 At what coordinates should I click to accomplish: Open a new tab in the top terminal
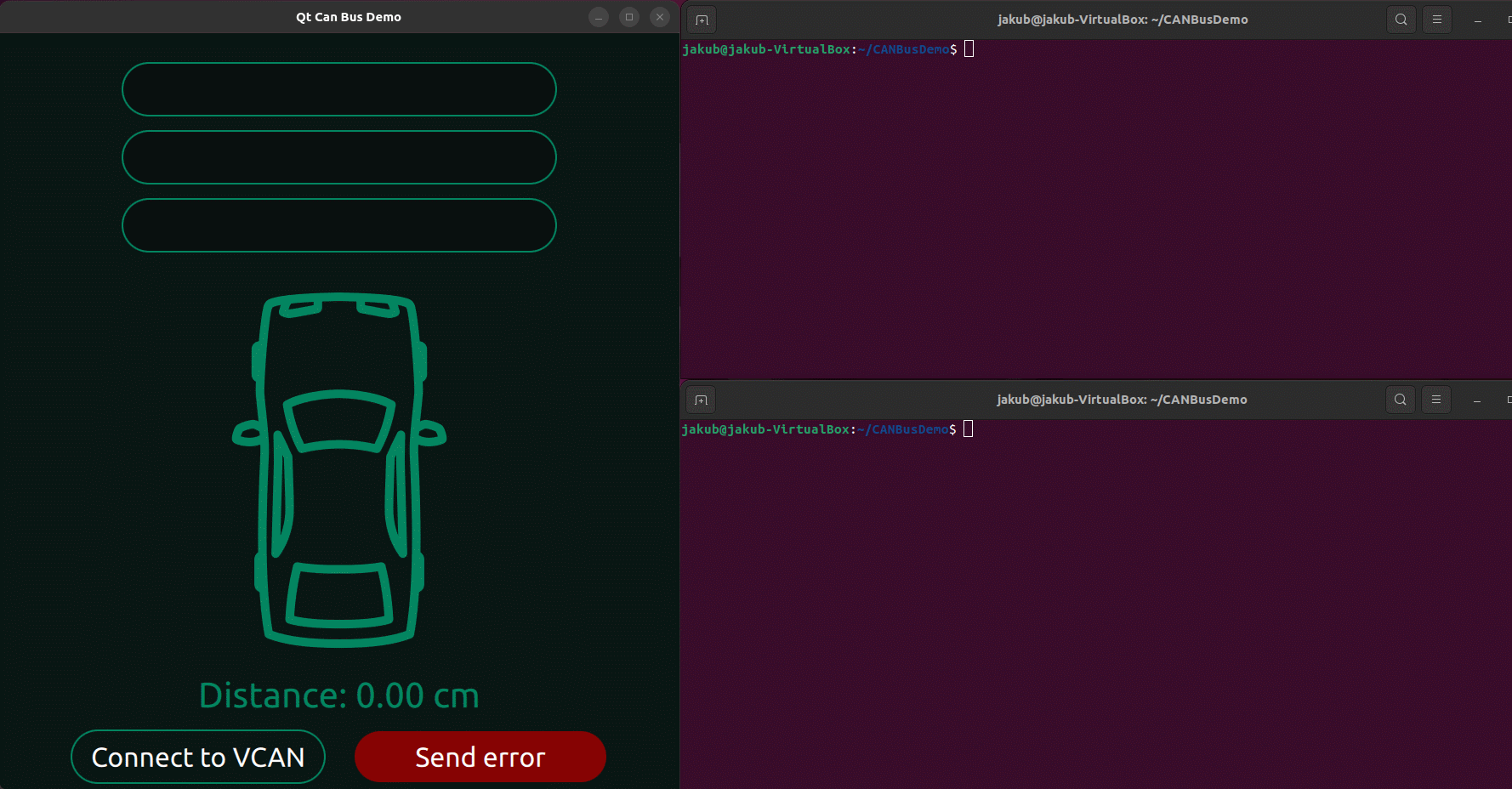pyautogui.click(x=702, y=20)
